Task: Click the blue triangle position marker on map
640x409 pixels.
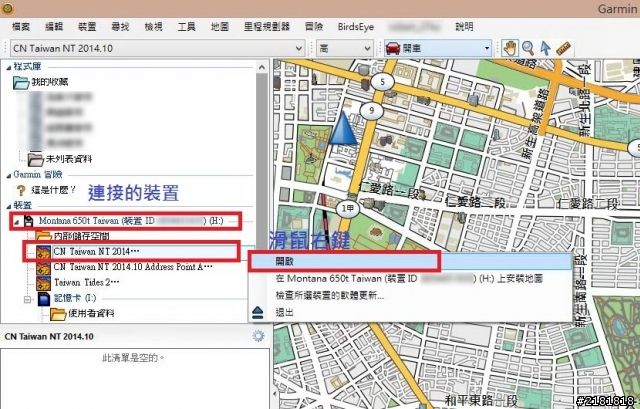Action: point(342,128)
